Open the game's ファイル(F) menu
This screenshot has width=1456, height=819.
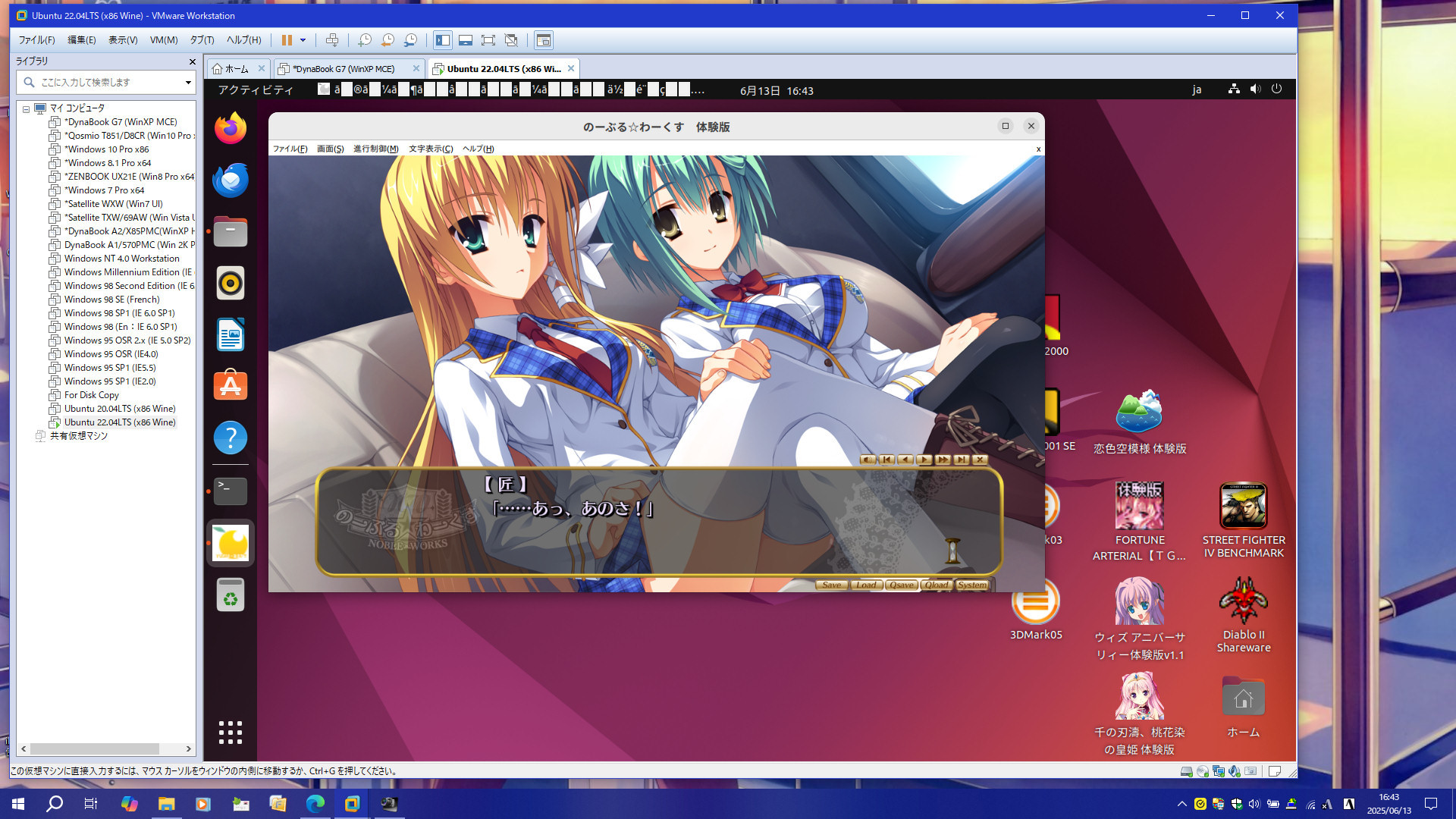point(290,149)
